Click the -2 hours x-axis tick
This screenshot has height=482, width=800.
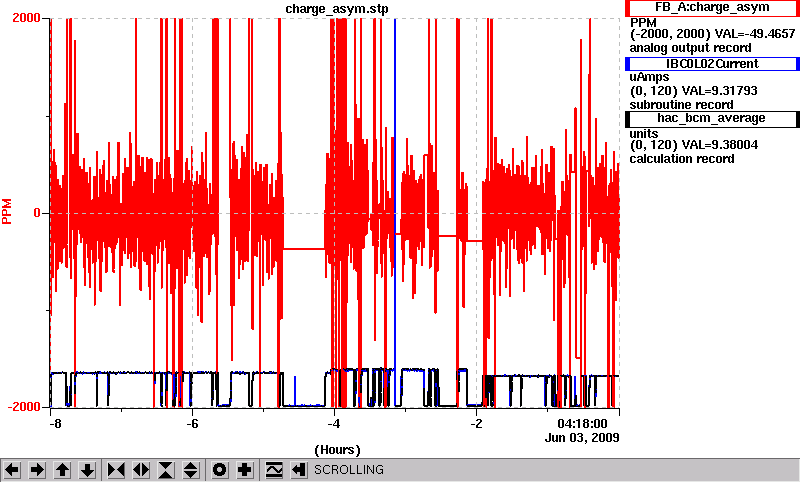[x=476, y=424]
